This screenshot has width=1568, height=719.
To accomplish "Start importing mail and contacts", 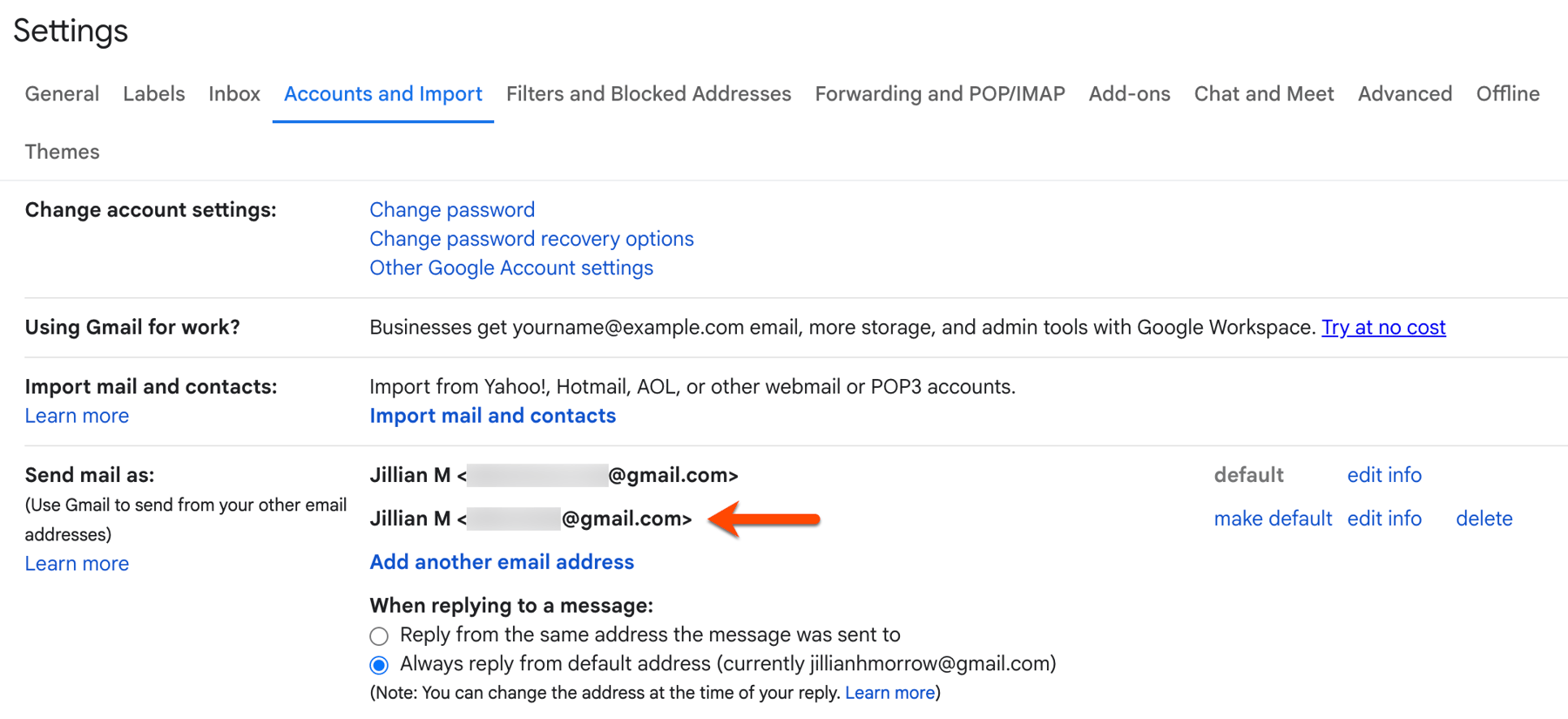I will (x=492, y=416).
